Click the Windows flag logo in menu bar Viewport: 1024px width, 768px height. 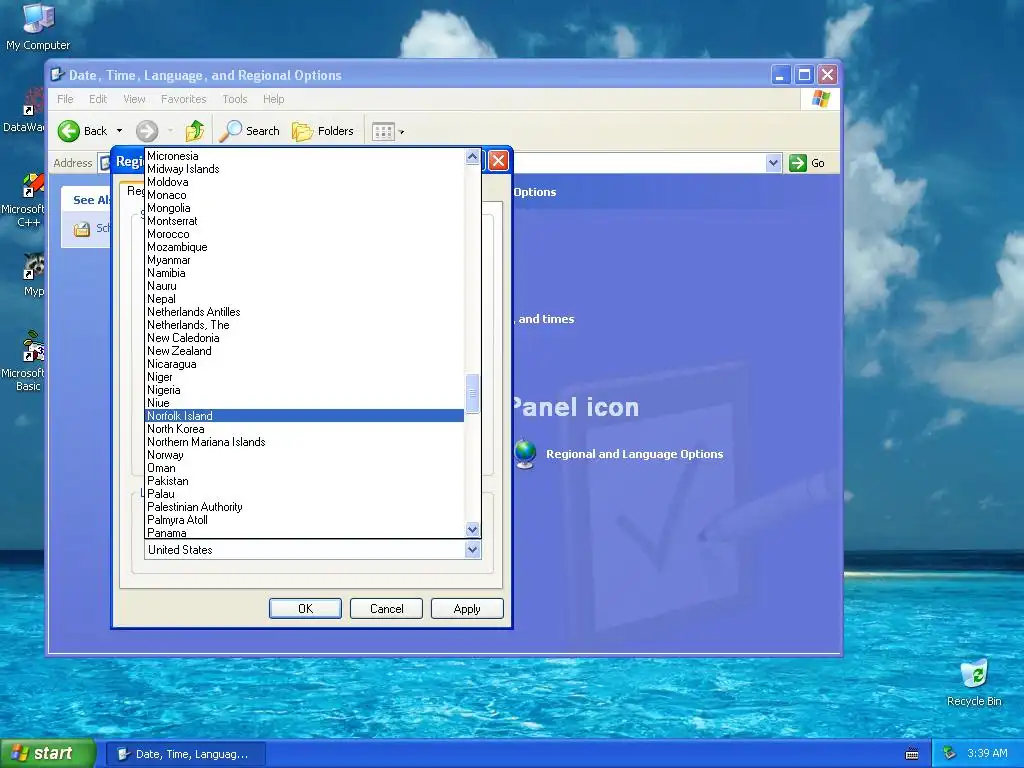pos(820,99)
